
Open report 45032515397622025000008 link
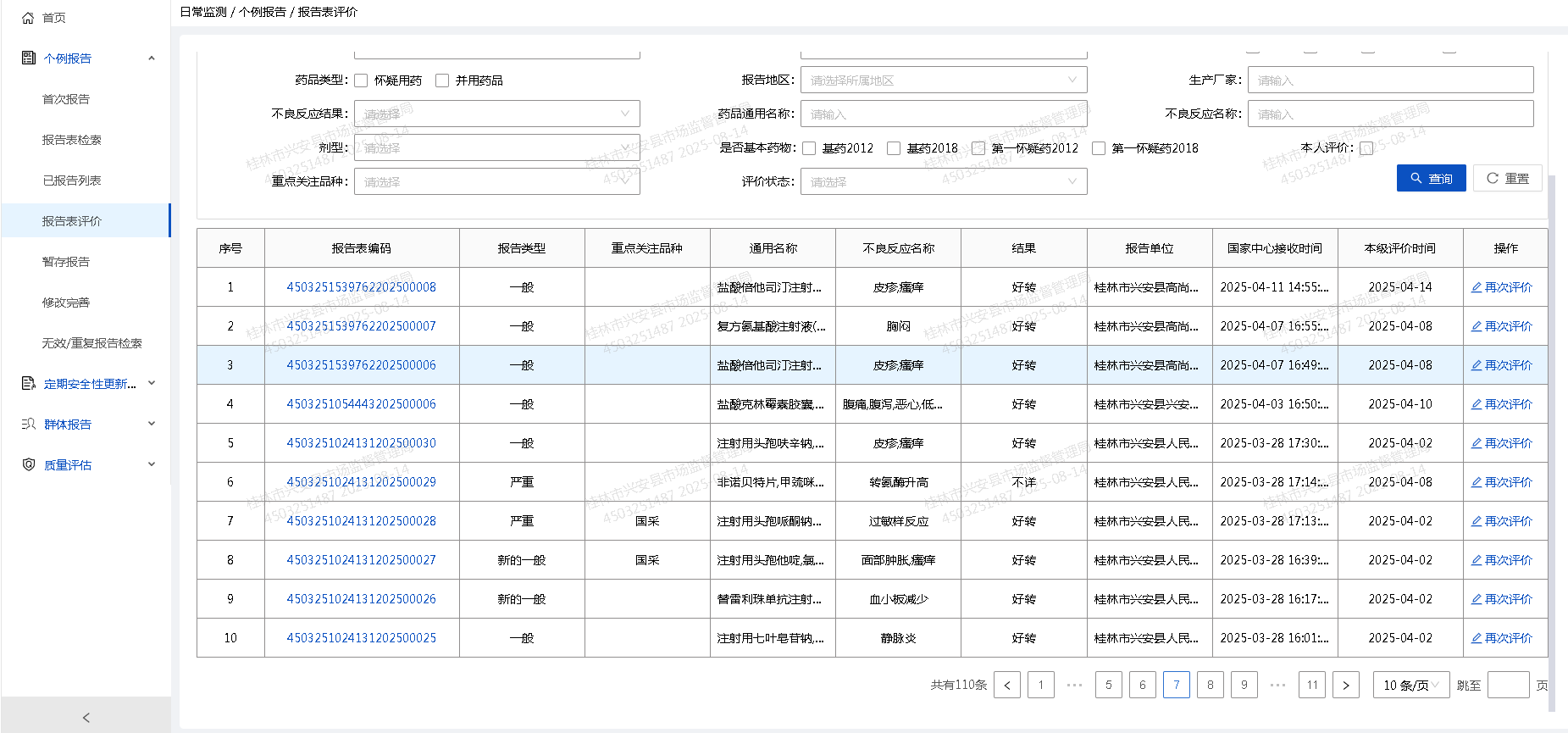point(361,287)
